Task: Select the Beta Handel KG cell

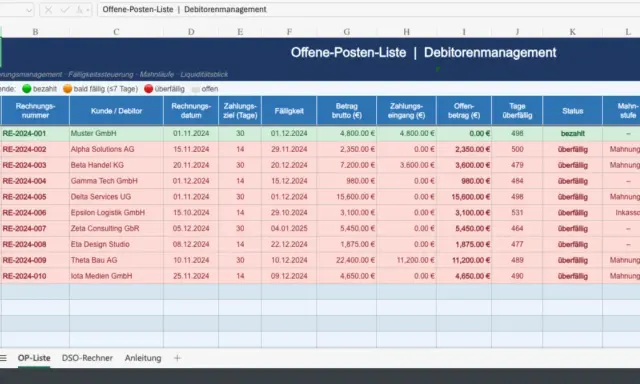Action: tap(116, 165)
